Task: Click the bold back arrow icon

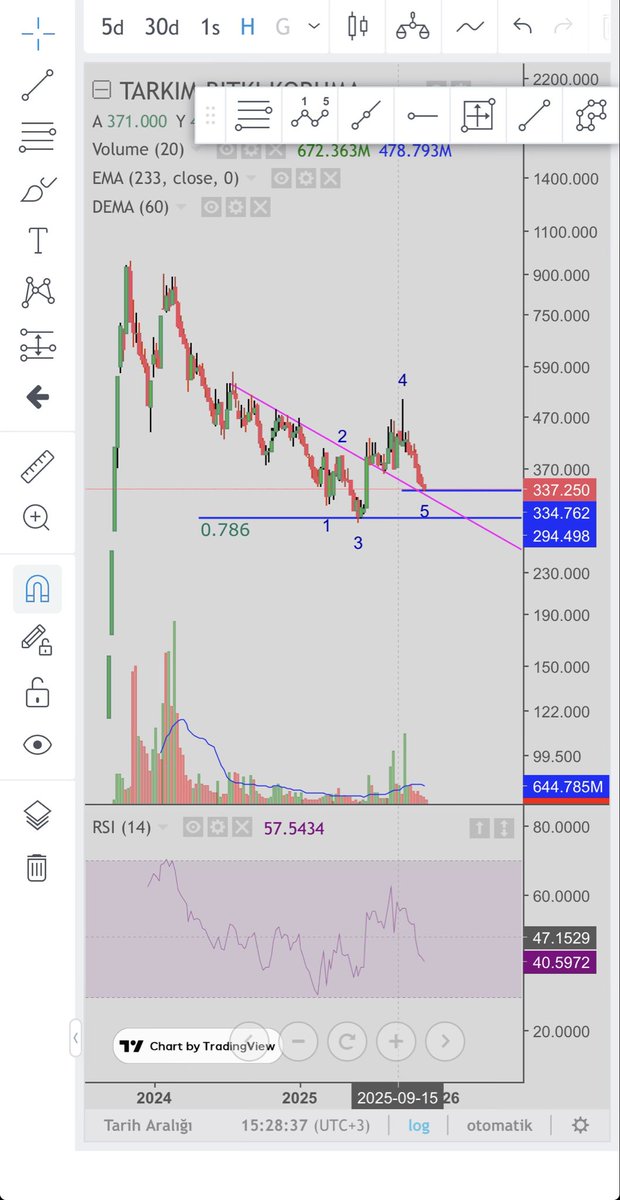Action: pos(37,397)
